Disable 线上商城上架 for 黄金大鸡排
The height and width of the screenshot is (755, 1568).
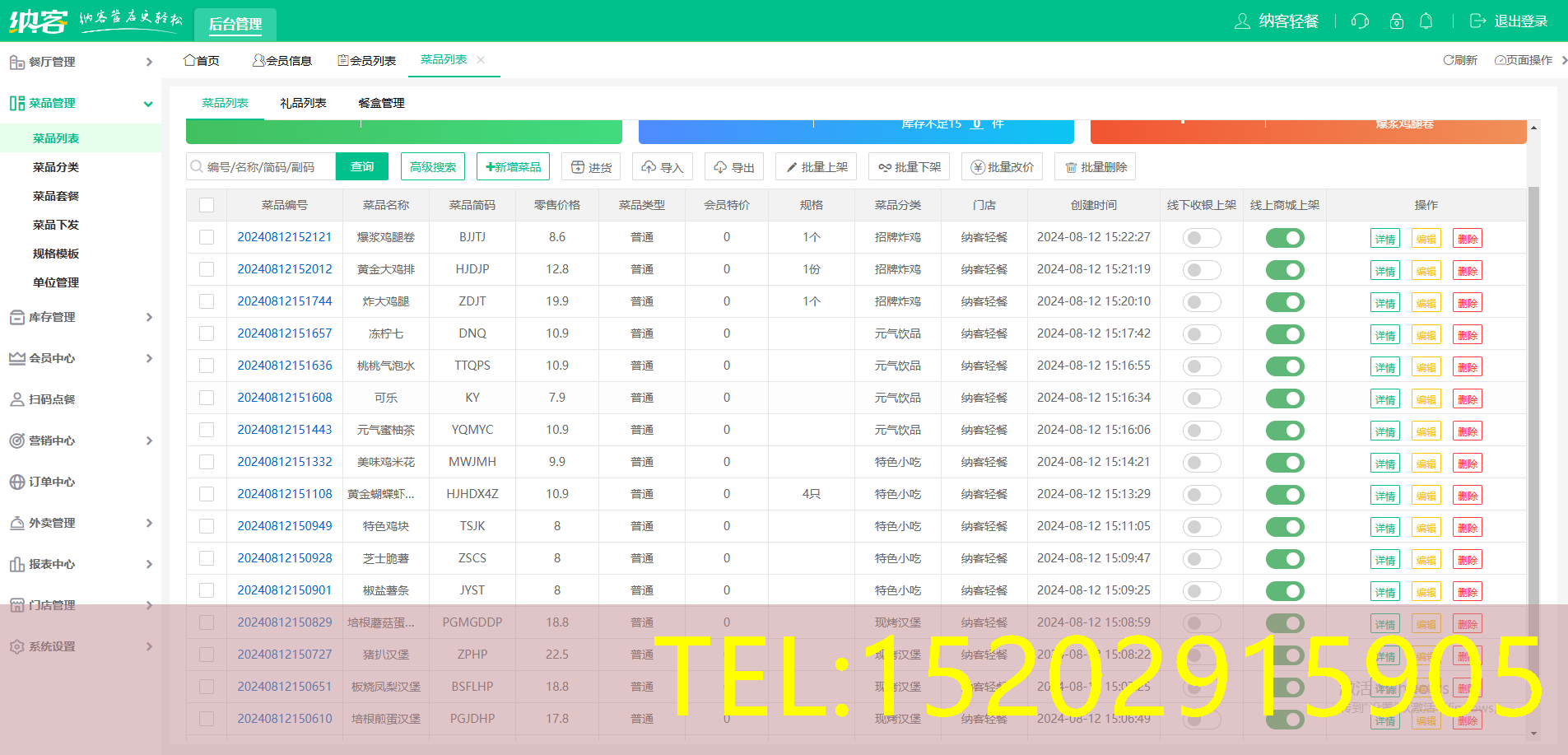(x=1284, y=270)
